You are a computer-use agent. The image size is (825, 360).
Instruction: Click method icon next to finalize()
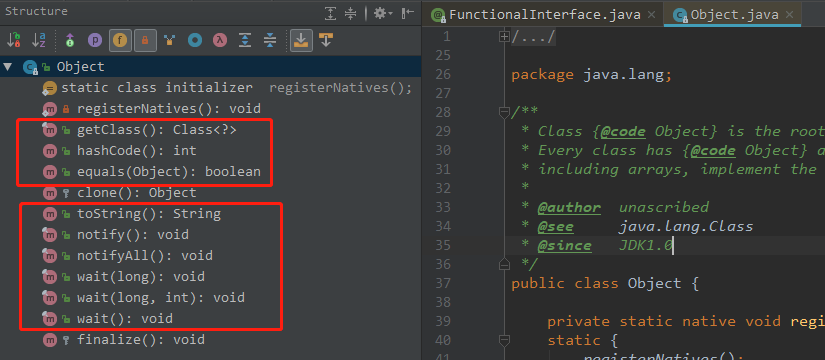pos(49,340)
